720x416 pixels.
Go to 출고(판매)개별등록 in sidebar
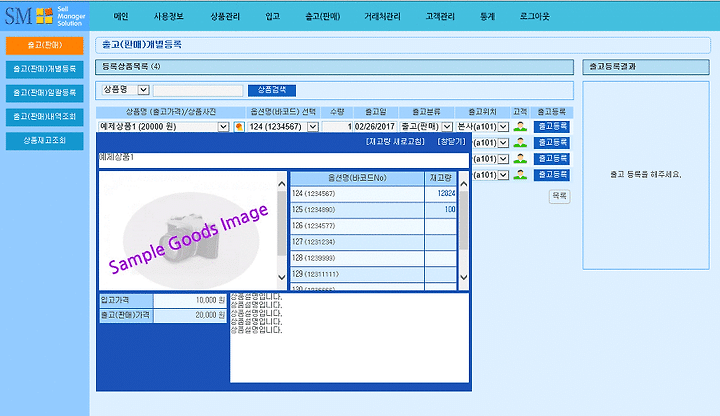pyautogui.click(x=45, y=69)
